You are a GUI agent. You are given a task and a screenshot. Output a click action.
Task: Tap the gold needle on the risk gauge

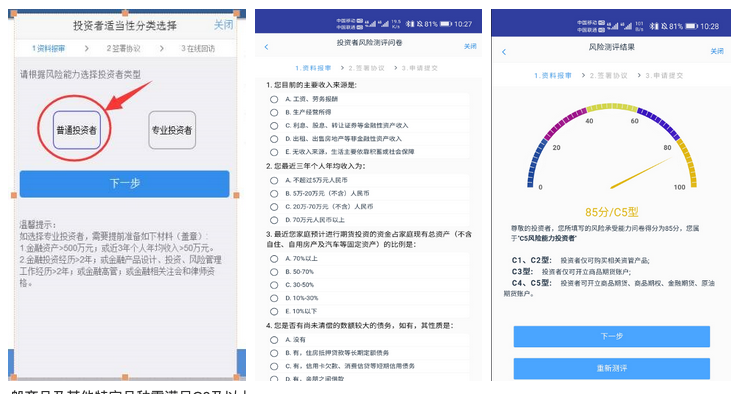tap(641, 173)
